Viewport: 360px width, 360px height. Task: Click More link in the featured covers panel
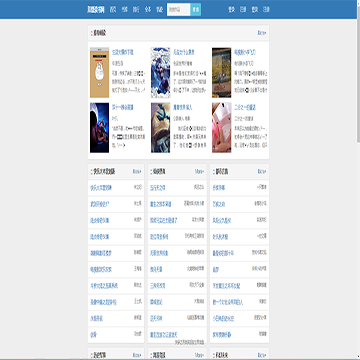[x=262, y=33]
